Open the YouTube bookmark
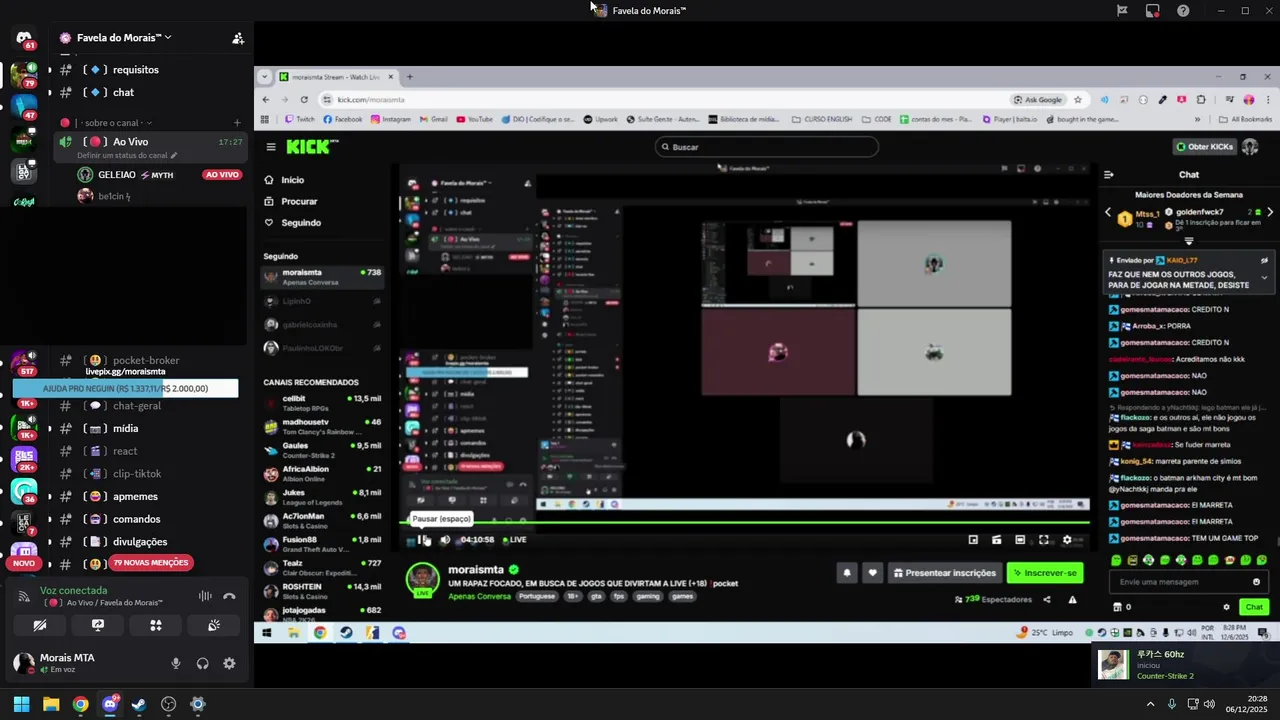 point(475,119)
